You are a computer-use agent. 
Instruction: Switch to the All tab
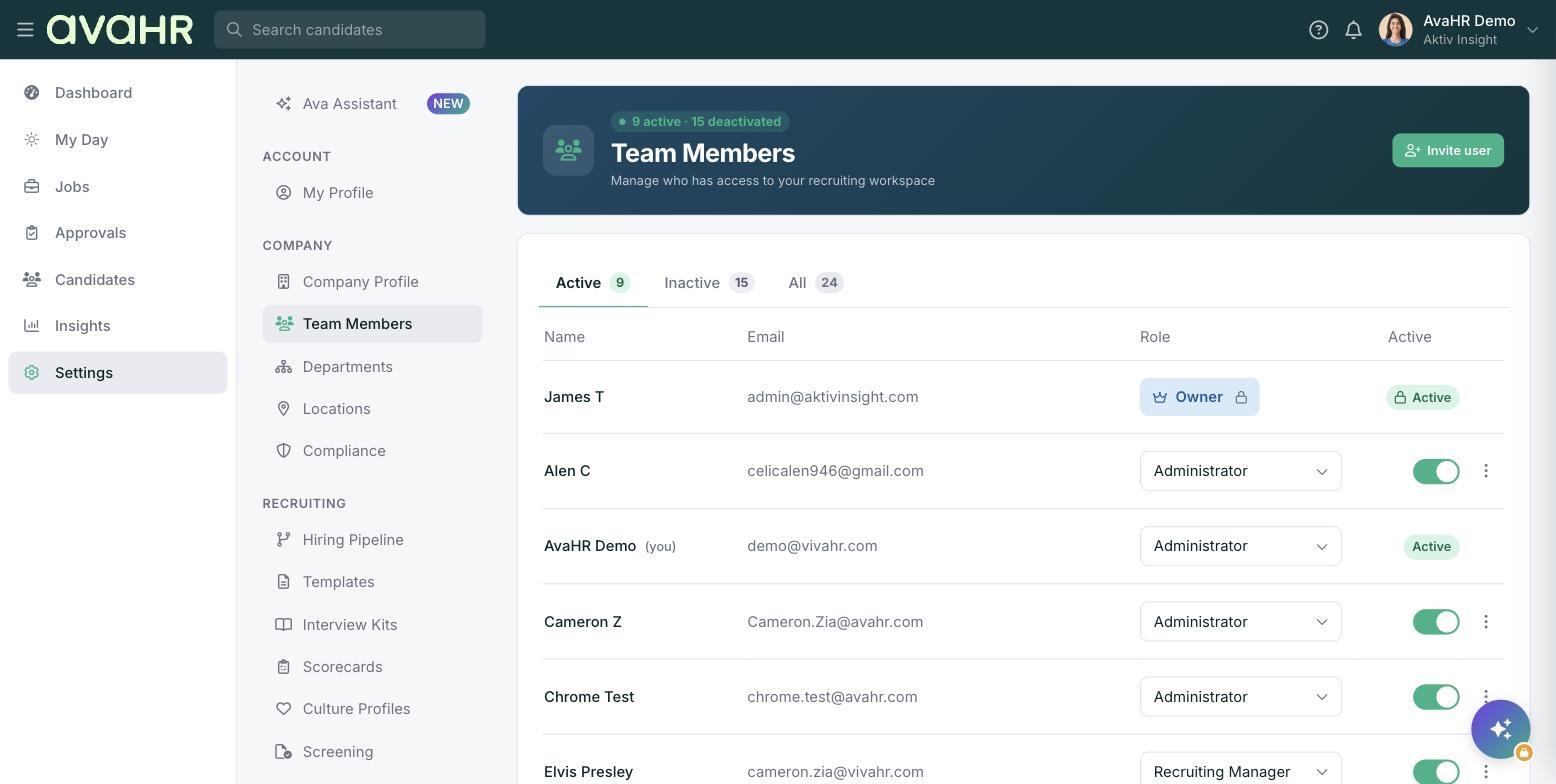click(815, 283)
